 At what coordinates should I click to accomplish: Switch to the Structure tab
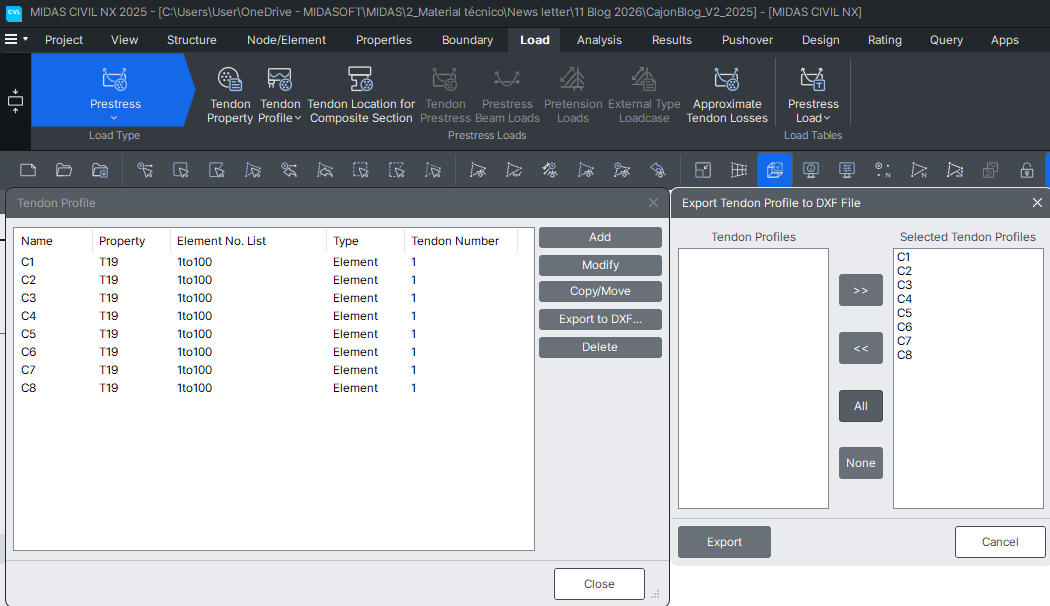pos(192,40)
